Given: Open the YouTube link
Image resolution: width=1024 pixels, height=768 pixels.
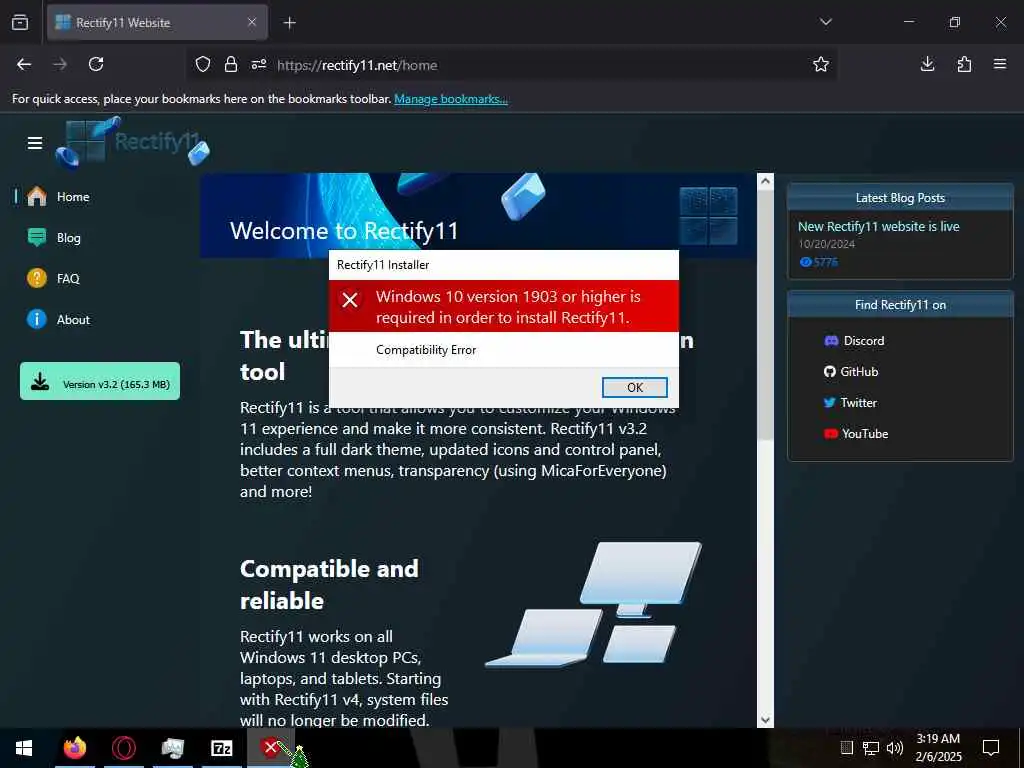Looking at the screenshot, I should (856, 434).
